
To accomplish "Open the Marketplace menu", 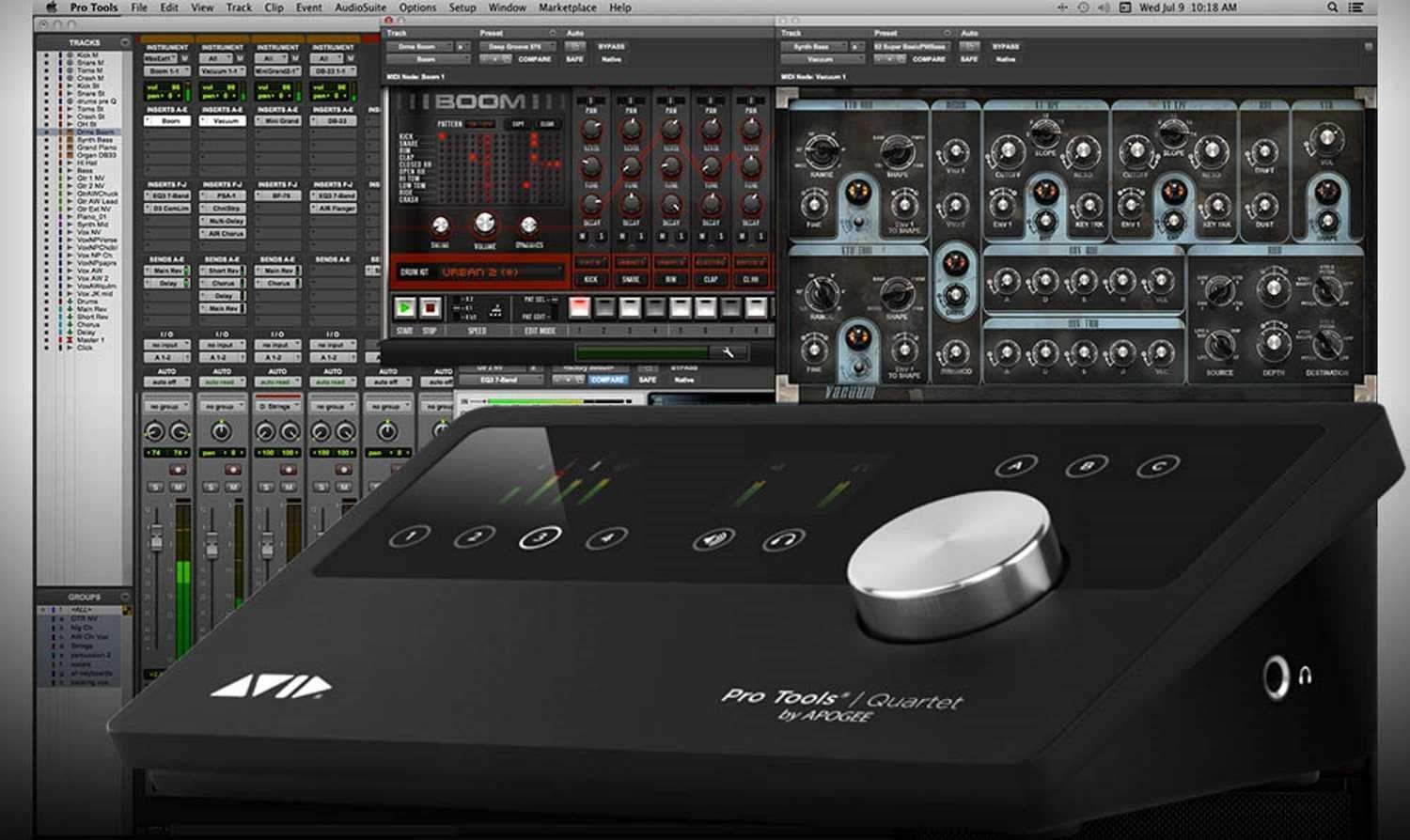I will [x=566, y=8].
